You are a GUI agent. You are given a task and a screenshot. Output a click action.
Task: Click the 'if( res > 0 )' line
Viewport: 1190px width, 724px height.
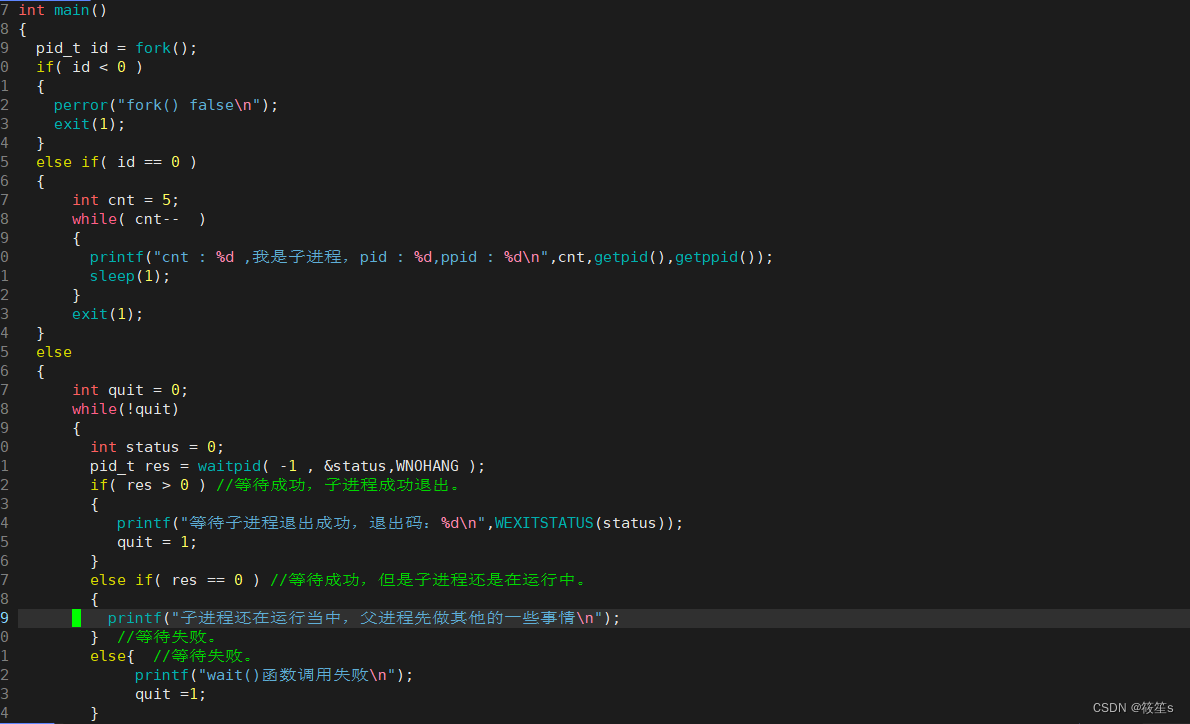click(275, 485)
